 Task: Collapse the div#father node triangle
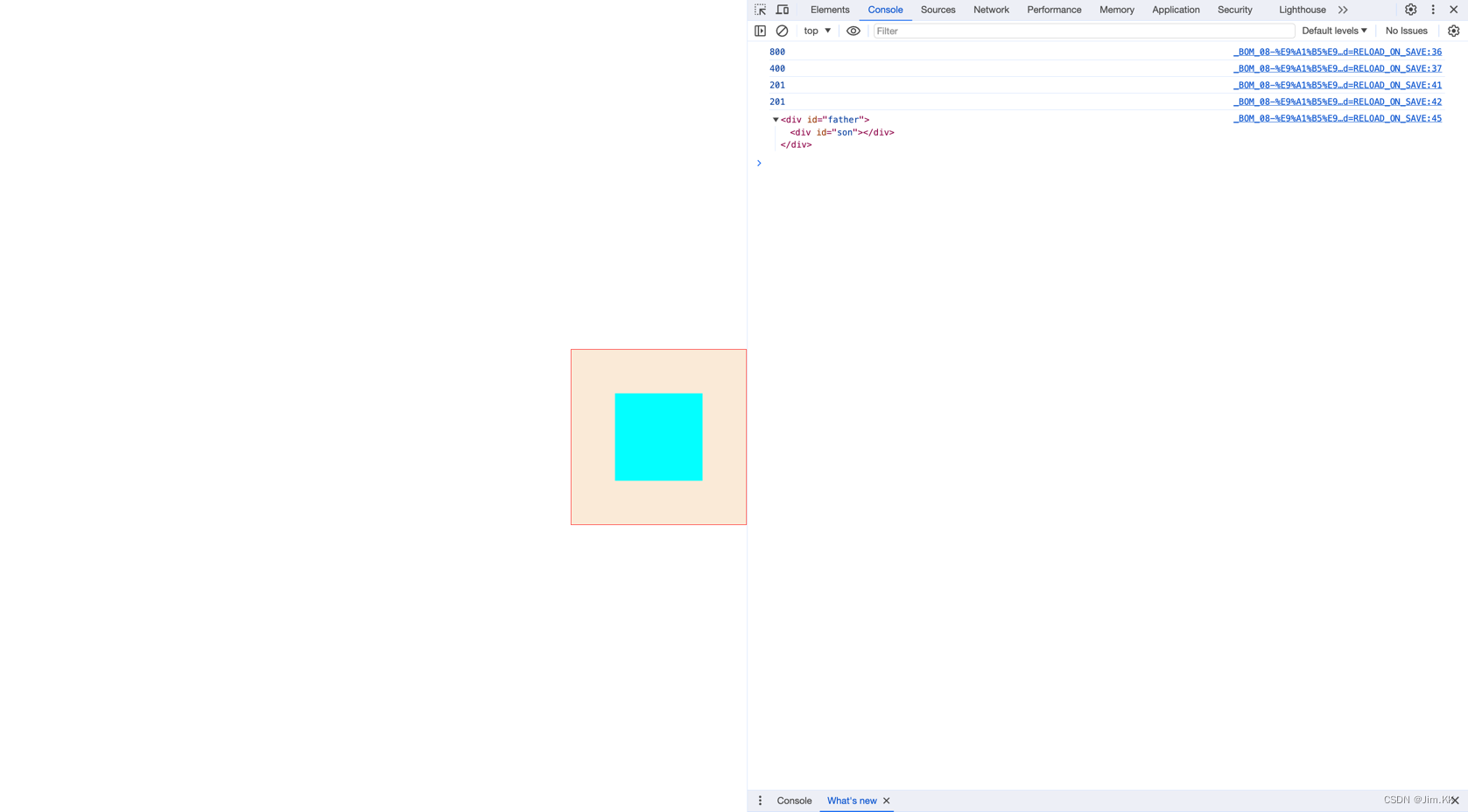(776, 120)
